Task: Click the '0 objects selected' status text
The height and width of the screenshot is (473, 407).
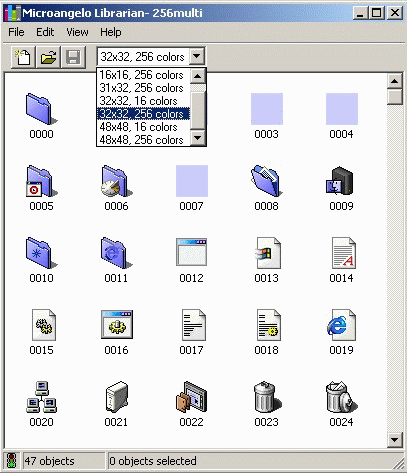Action: [153, 461]
